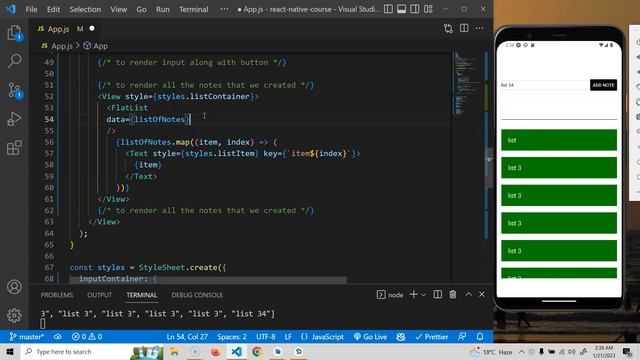Open the Manage gear menu
640x360 pixels.
pos(14,315)
